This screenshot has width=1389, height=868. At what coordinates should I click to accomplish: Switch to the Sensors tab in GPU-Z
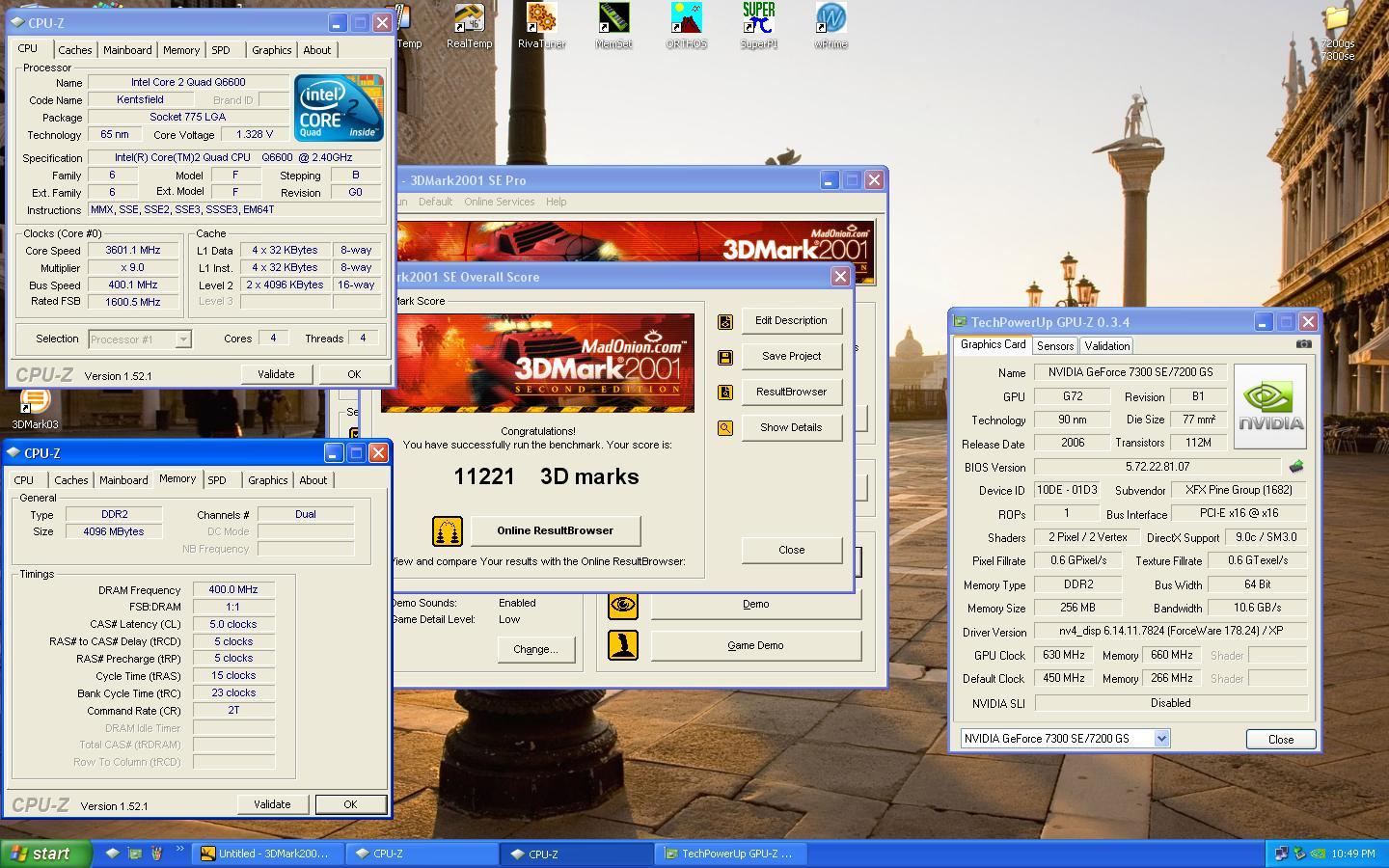point(1055,346)
